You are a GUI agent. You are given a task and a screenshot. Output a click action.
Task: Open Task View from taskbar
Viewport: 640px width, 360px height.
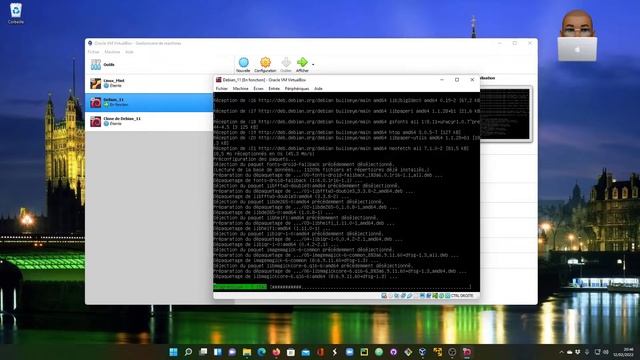point(203,352)
